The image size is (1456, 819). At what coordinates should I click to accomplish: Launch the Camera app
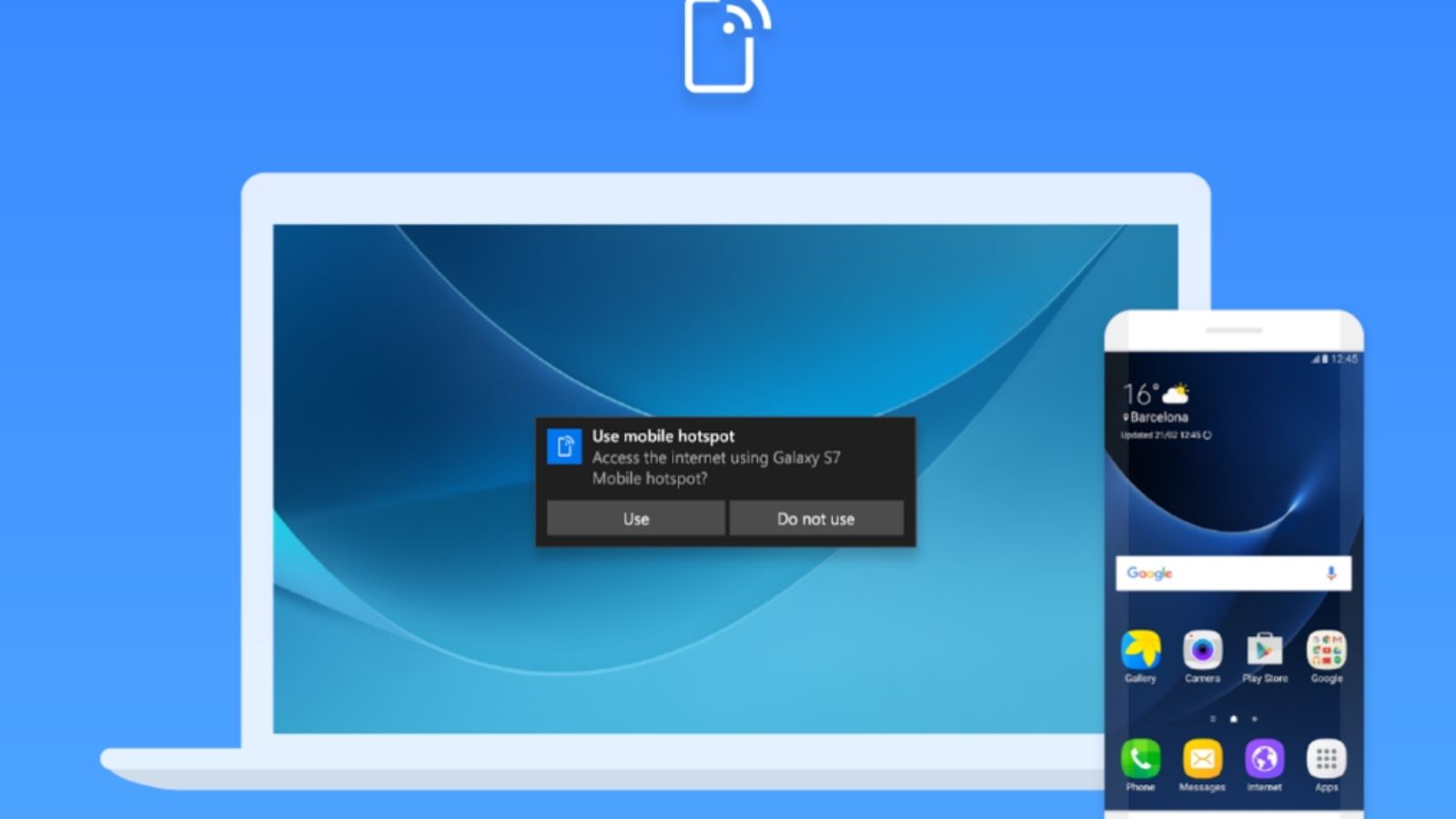(x=1202, y=652)
